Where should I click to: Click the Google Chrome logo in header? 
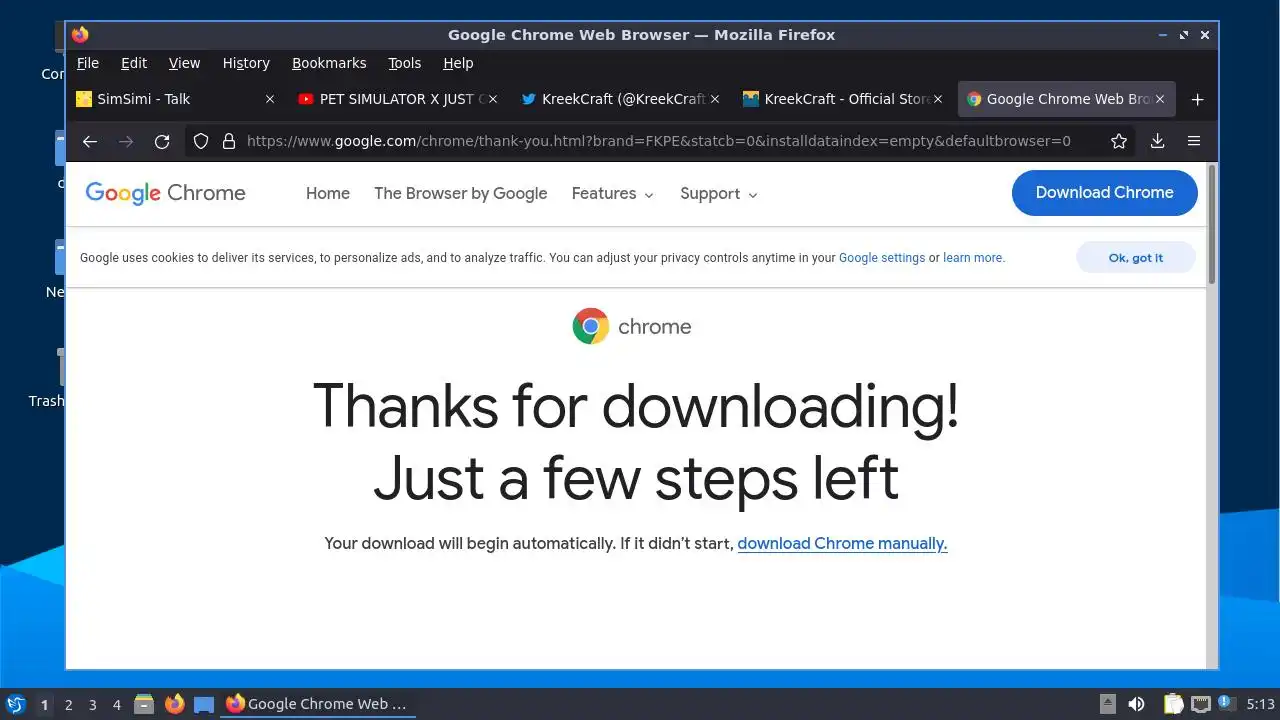[x=165, y=193]
